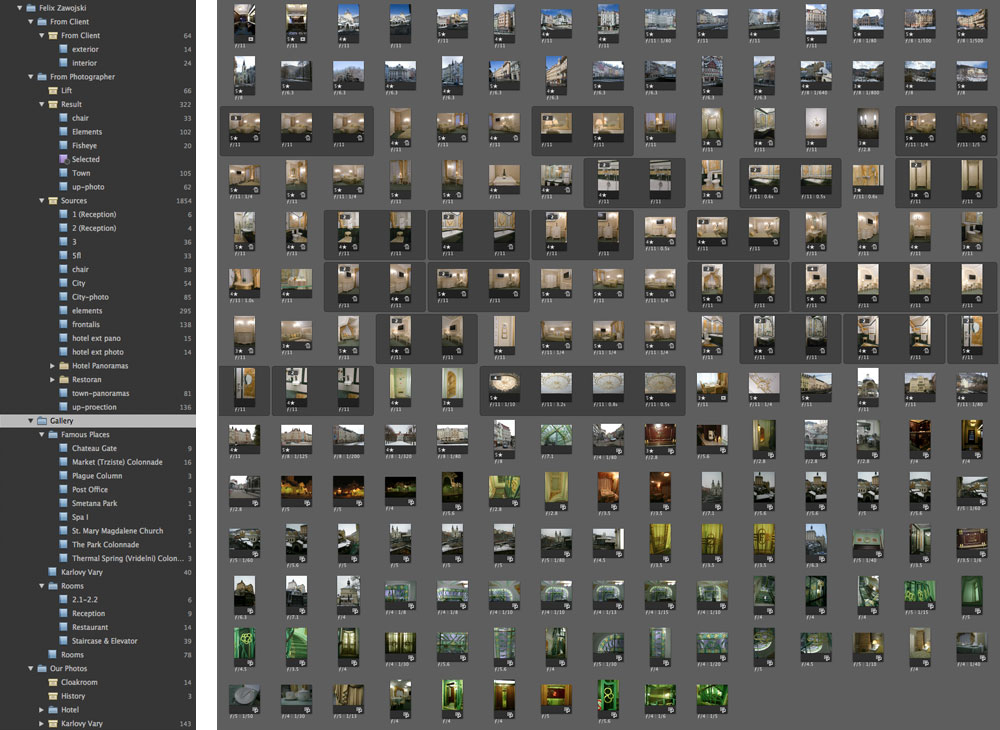Click the Gallery folder icon
The height and width of the screenshot is (730, 1000).
click(42, 421)
